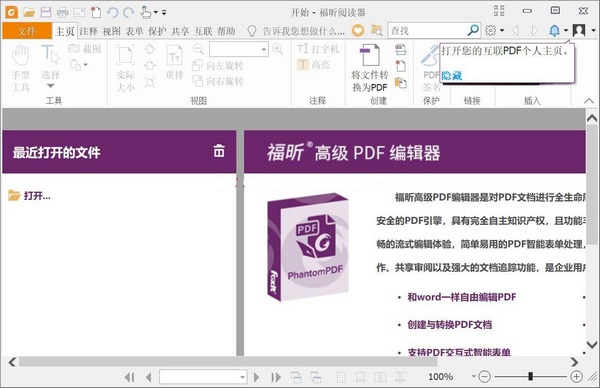This screenshot has width=600, height=388.
Task: Click the advanced search folder icon
Action: [377, 31]
